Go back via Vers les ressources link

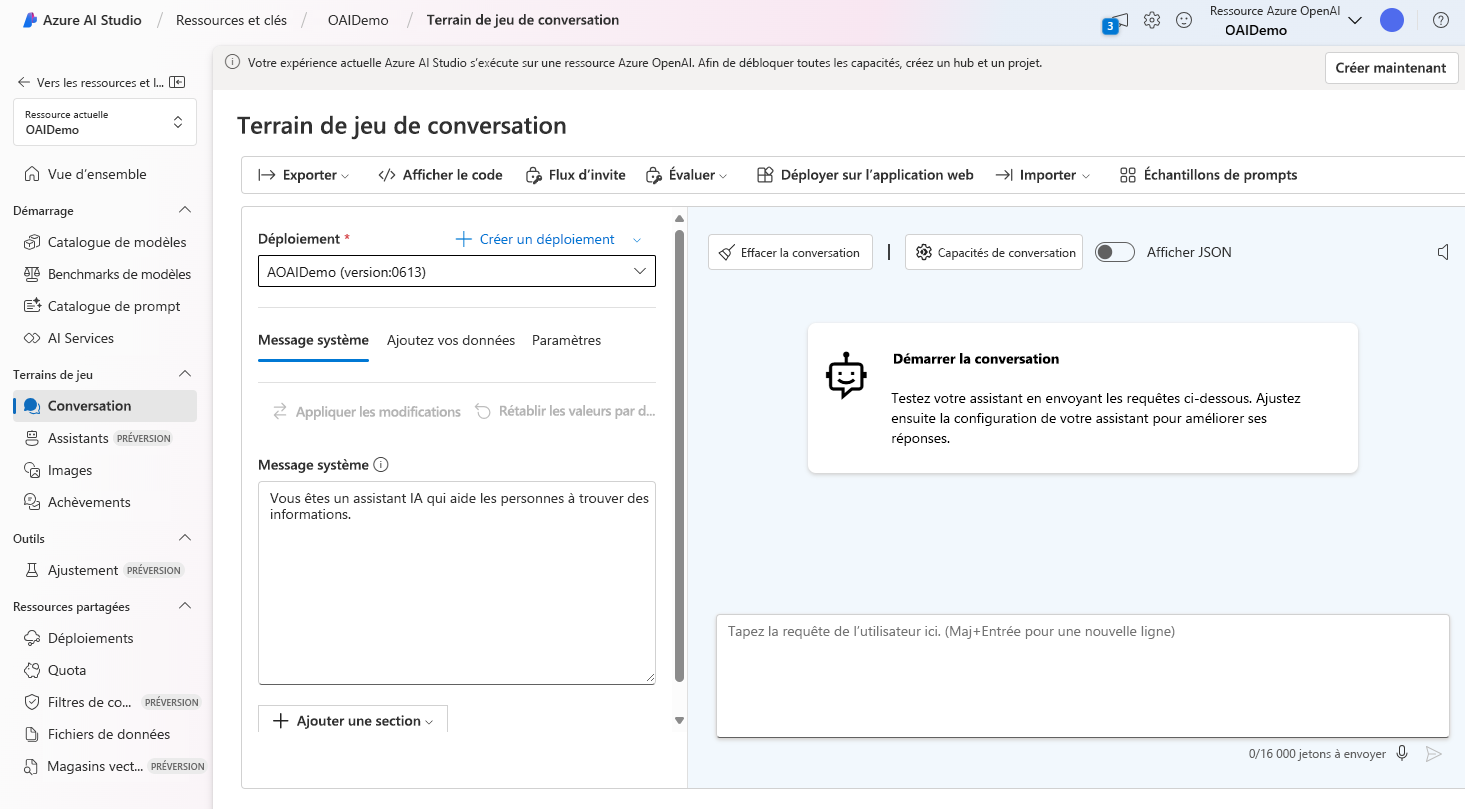91,82
